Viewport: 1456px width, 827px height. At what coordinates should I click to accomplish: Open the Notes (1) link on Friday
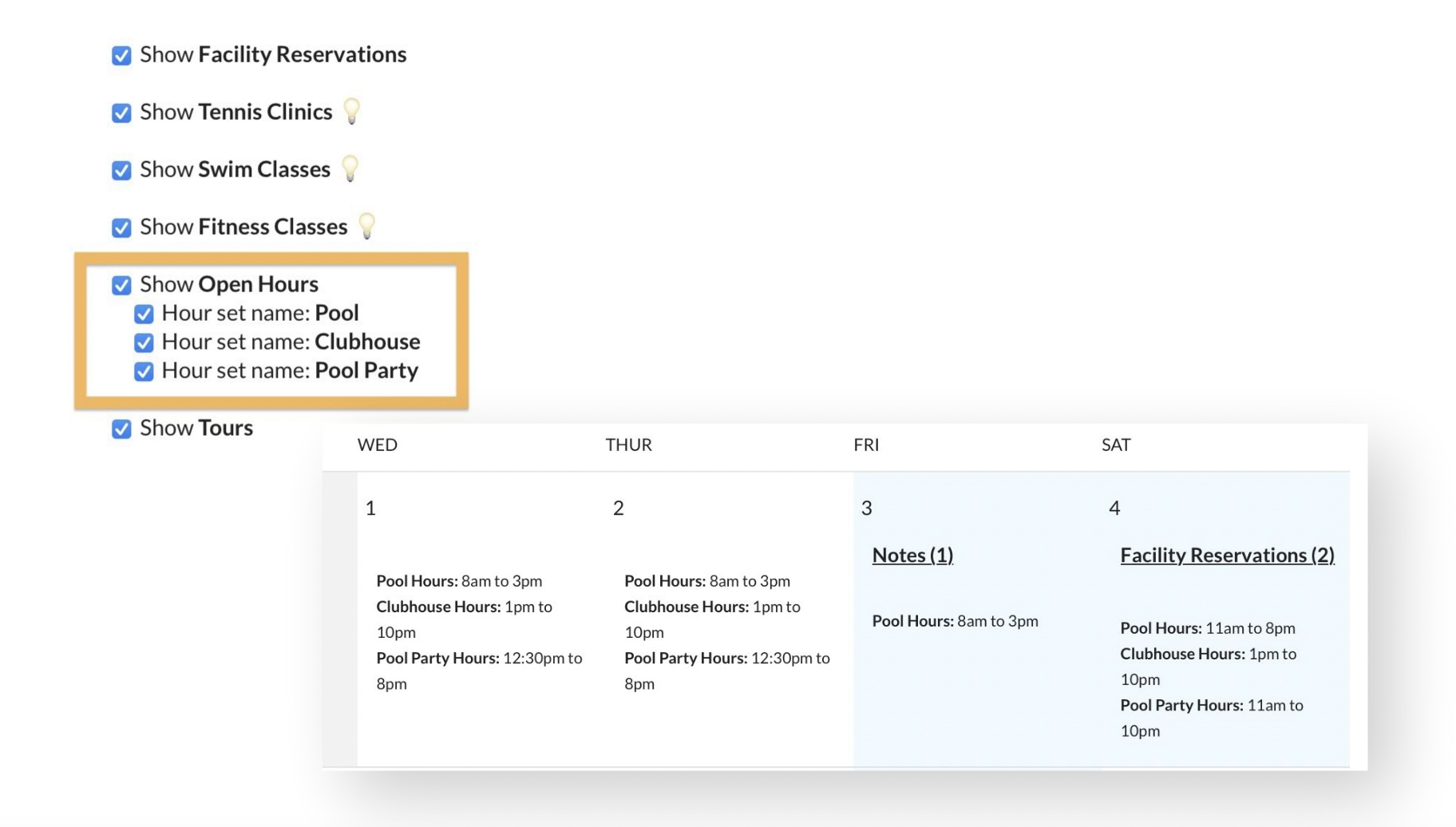pyautogui.click(x=912, y=555)
